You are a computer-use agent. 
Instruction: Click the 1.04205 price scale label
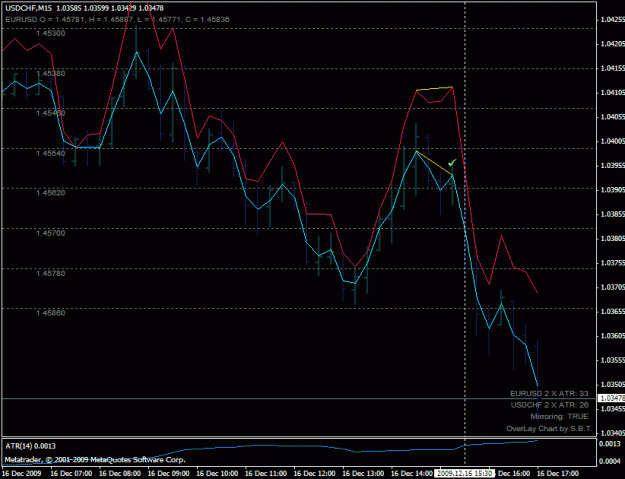point(613,44)
